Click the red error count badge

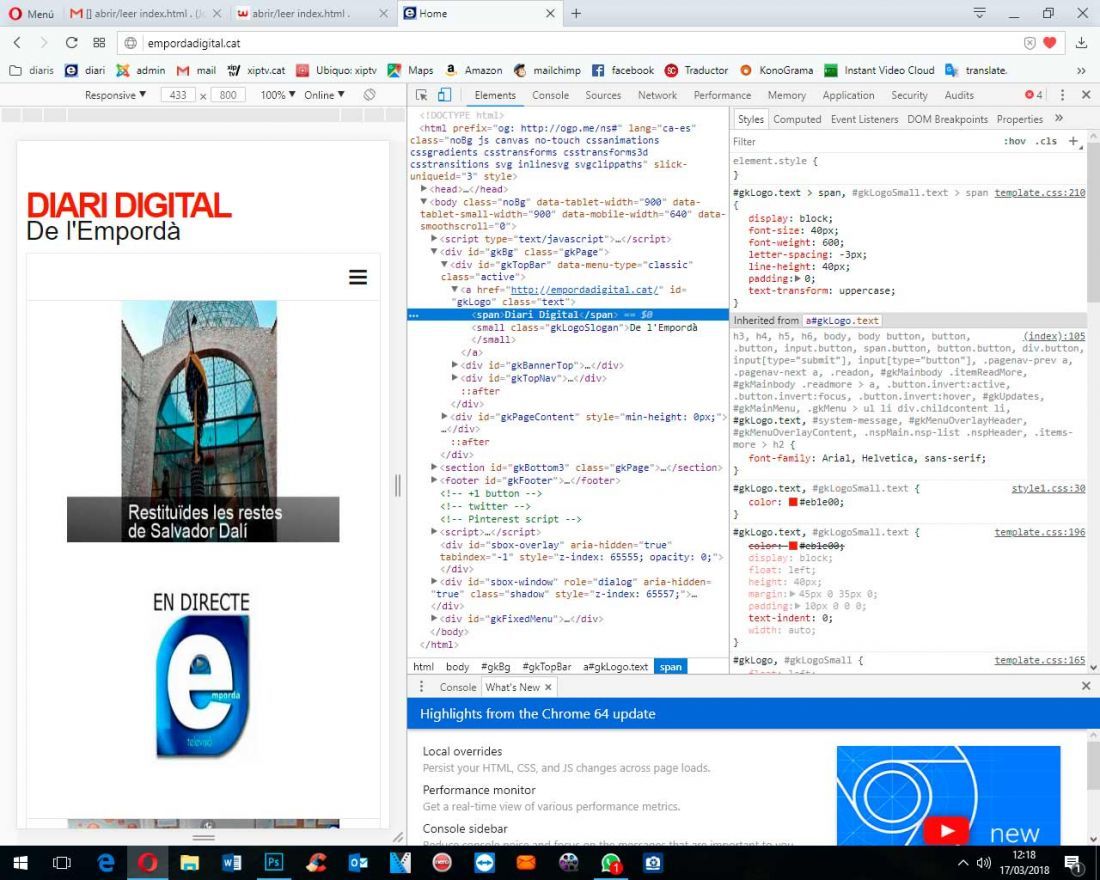(1033, 95)
